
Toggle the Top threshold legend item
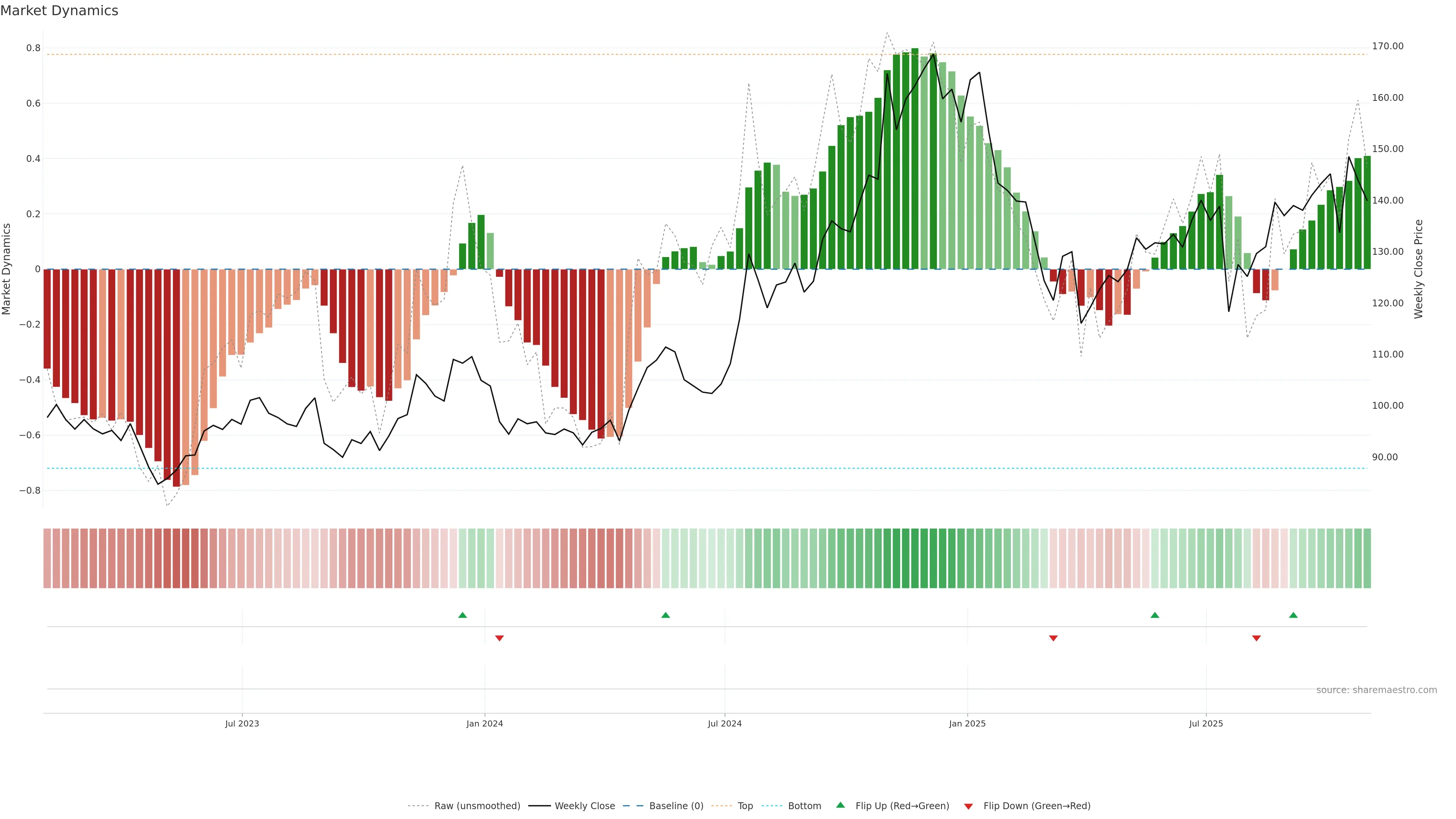[x=745, y=806]
